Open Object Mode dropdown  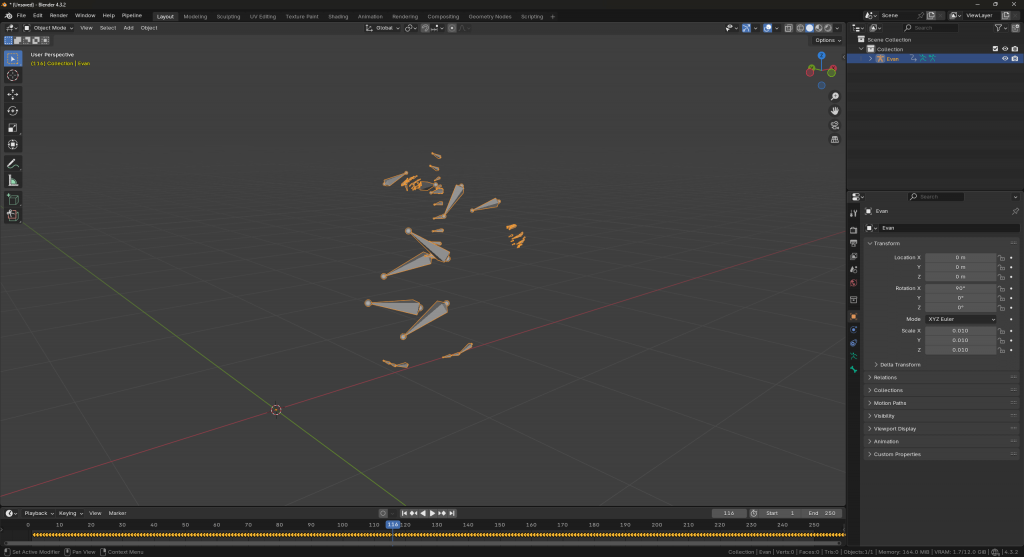(49, 28)
